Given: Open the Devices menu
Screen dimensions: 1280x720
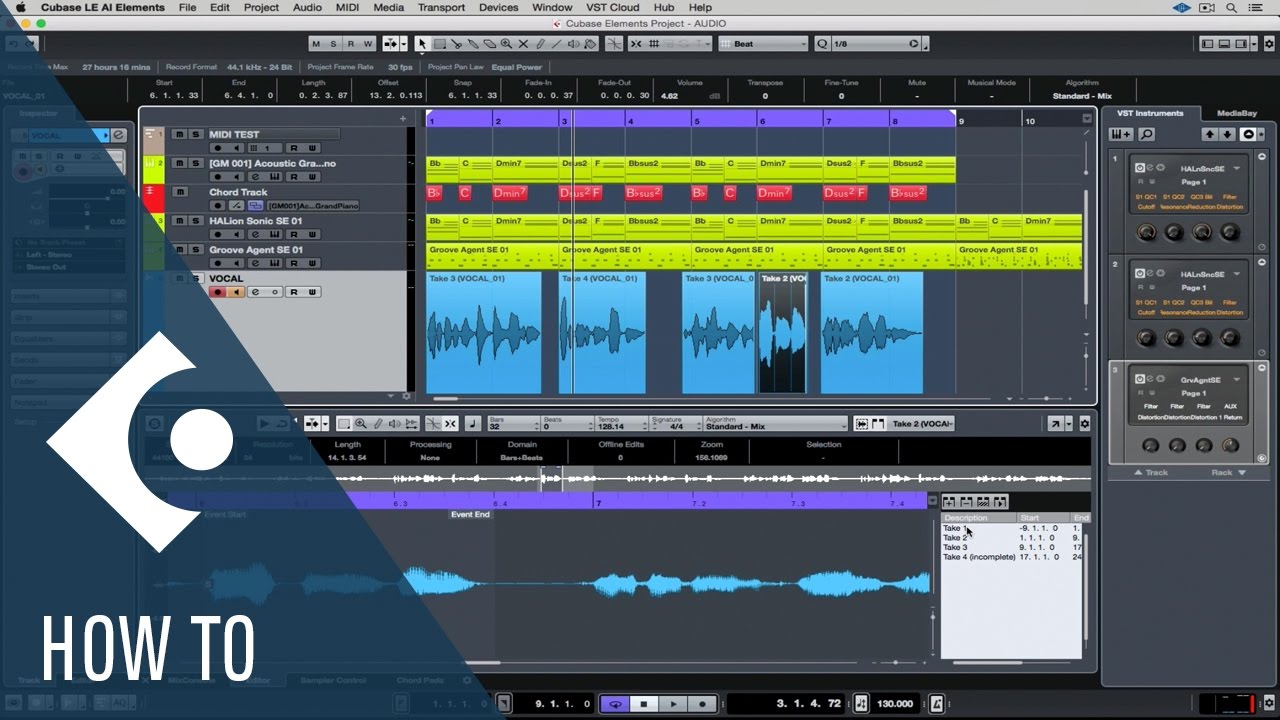Looking at the screenshot, I should 498,7.
